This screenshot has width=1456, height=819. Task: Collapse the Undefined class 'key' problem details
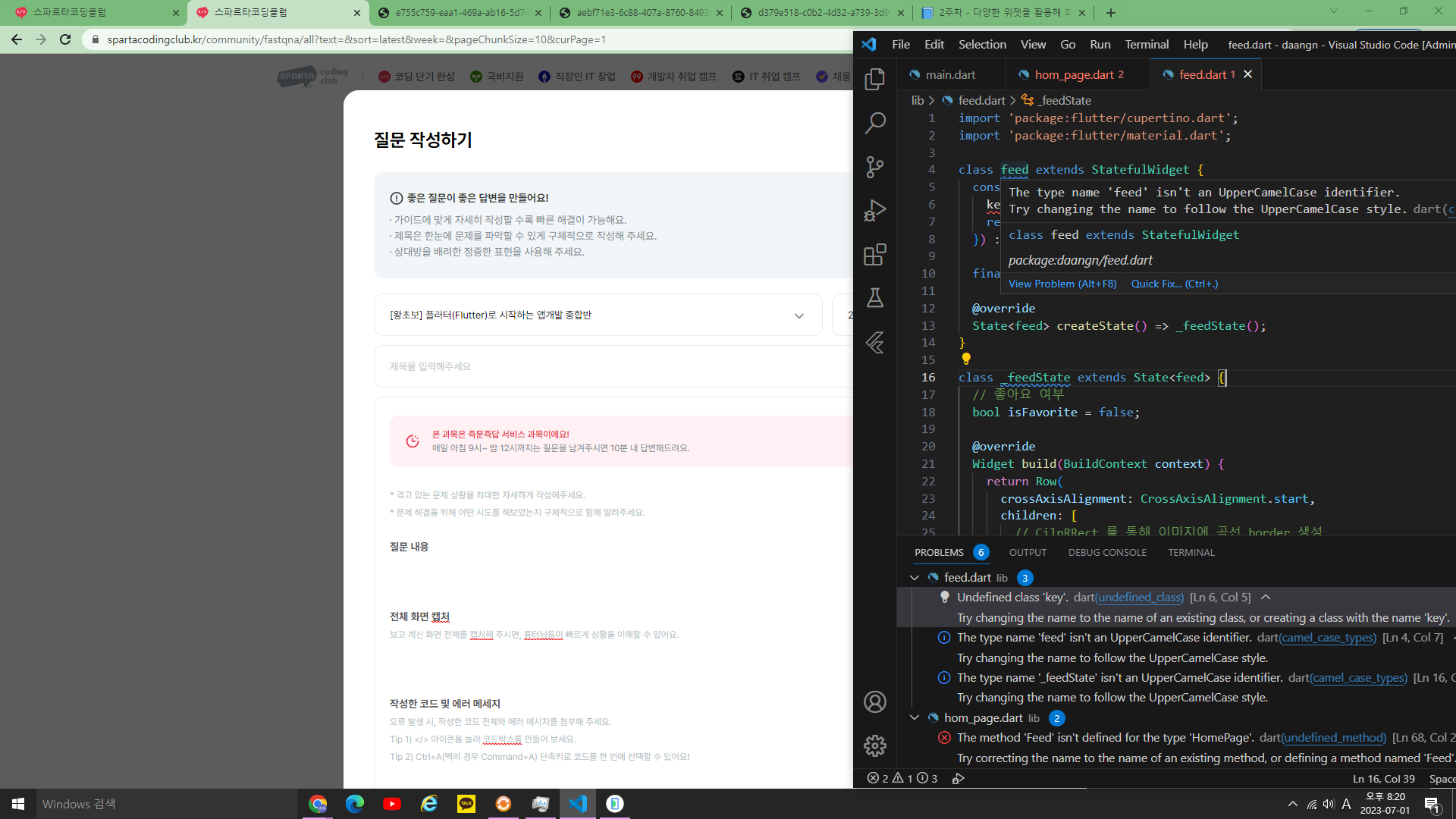tap(1266, 598)
